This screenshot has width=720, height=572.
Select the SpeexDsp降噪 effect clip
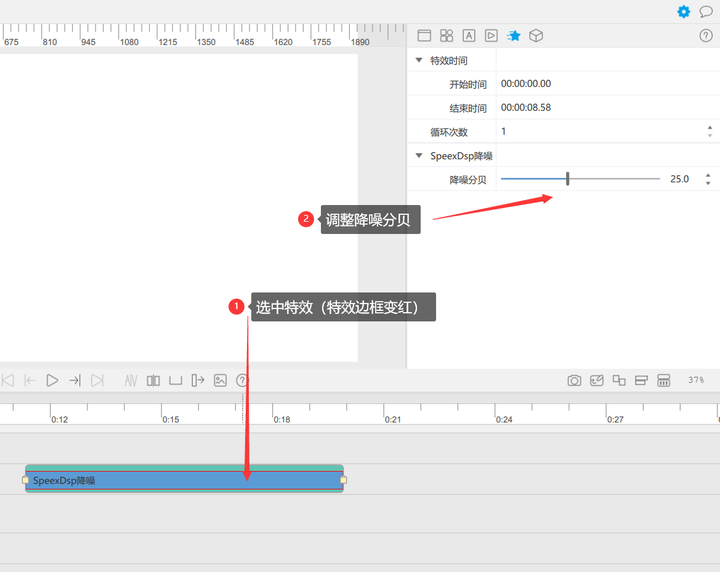pyautogui.click(x=184, y=480)
